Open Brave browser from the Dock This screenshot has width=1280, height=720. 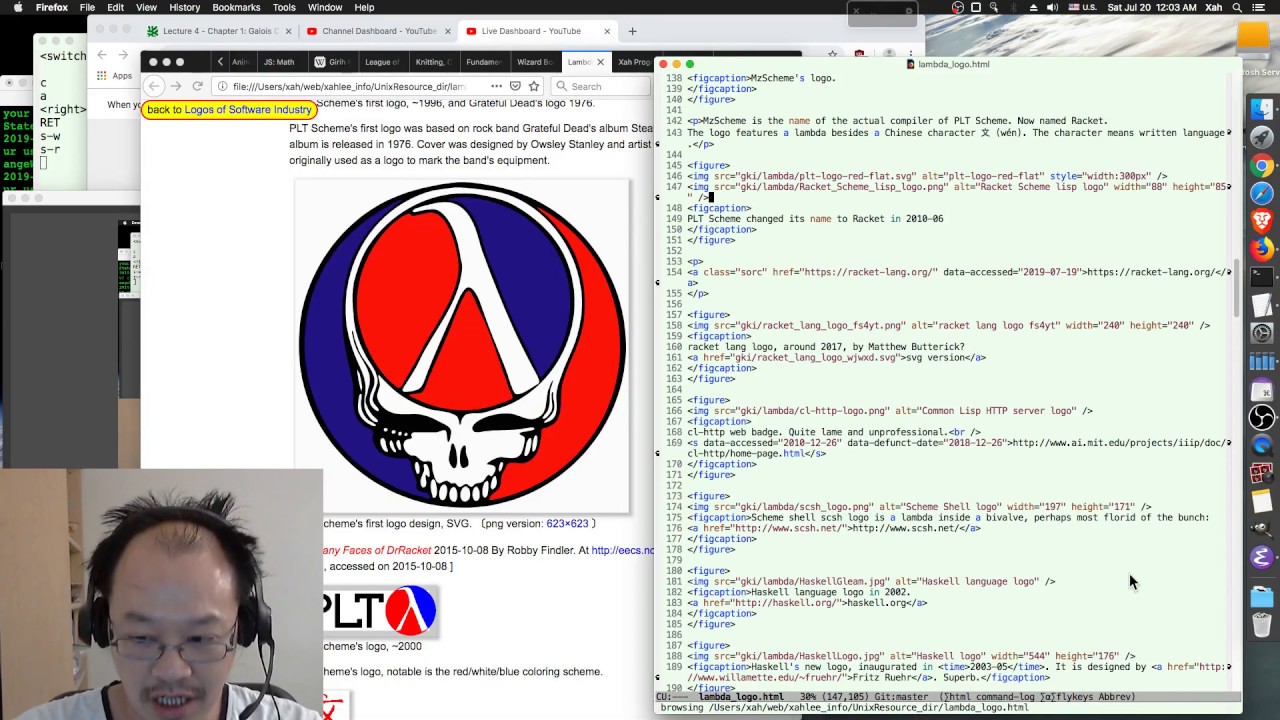coord(1262,220)
